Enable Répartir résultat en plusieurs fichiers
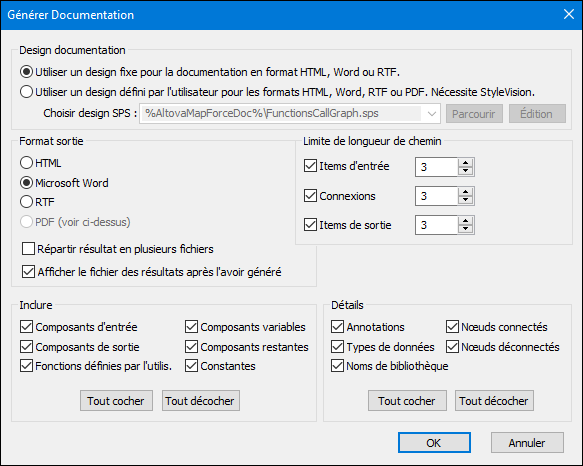Image resolution: width=583 pixels, height=466 pixels. pos(28,249)
